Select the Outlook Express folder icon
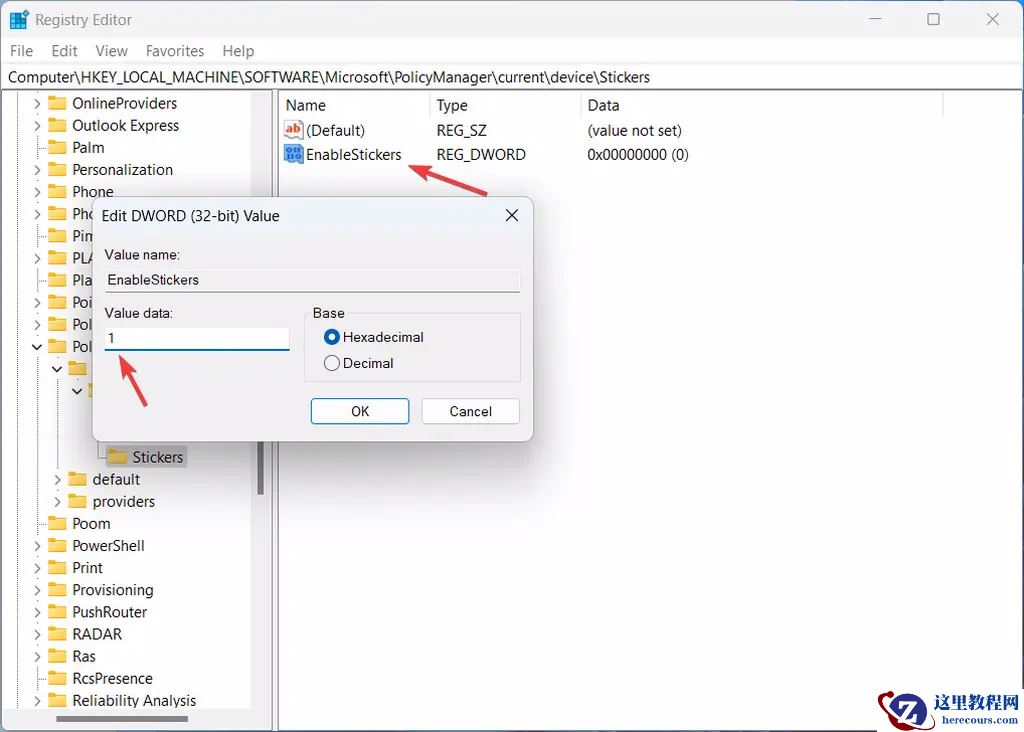 point(57,125)
